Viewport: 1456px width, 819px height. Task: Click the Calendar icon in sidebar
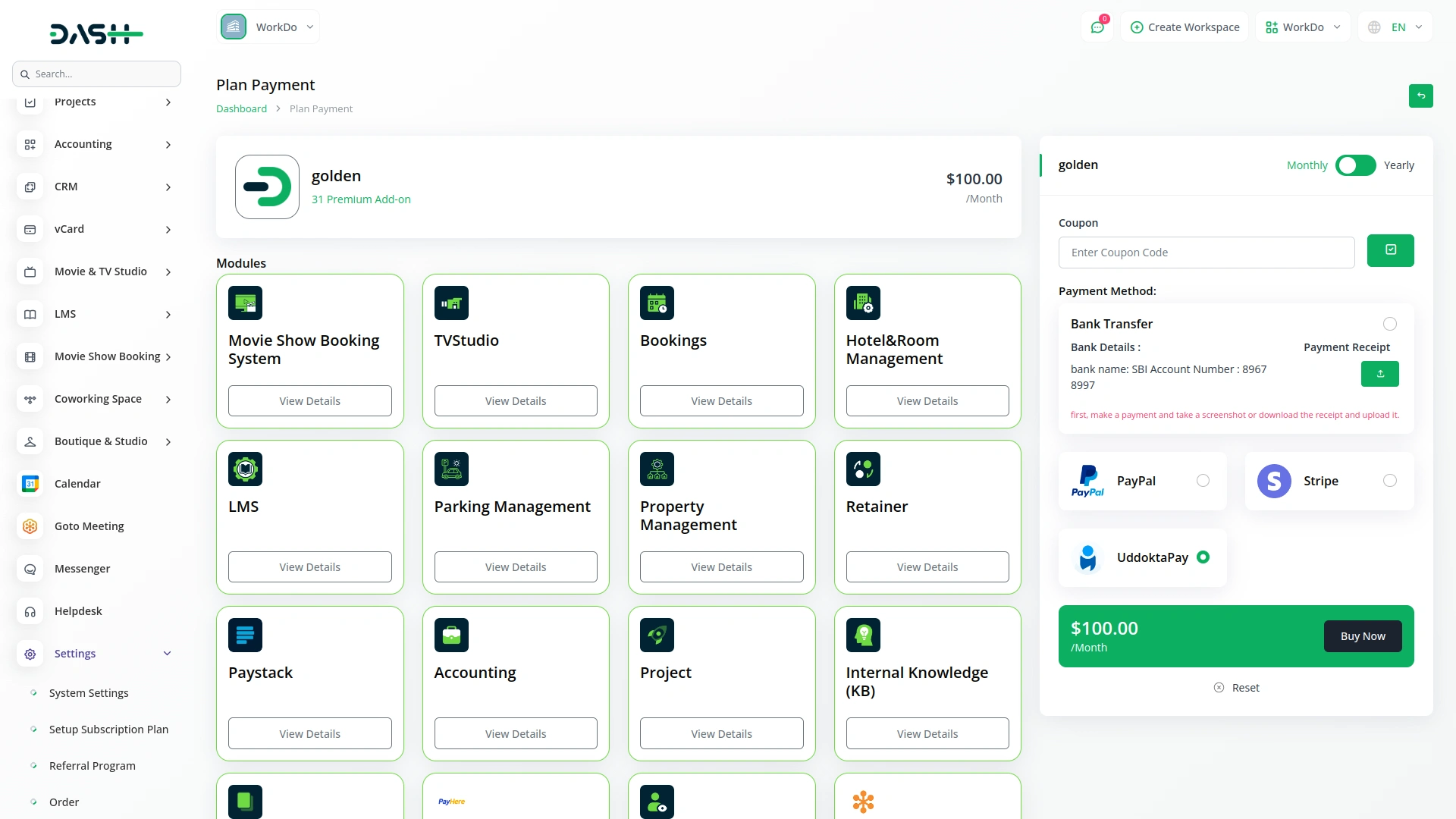[30, 484]
